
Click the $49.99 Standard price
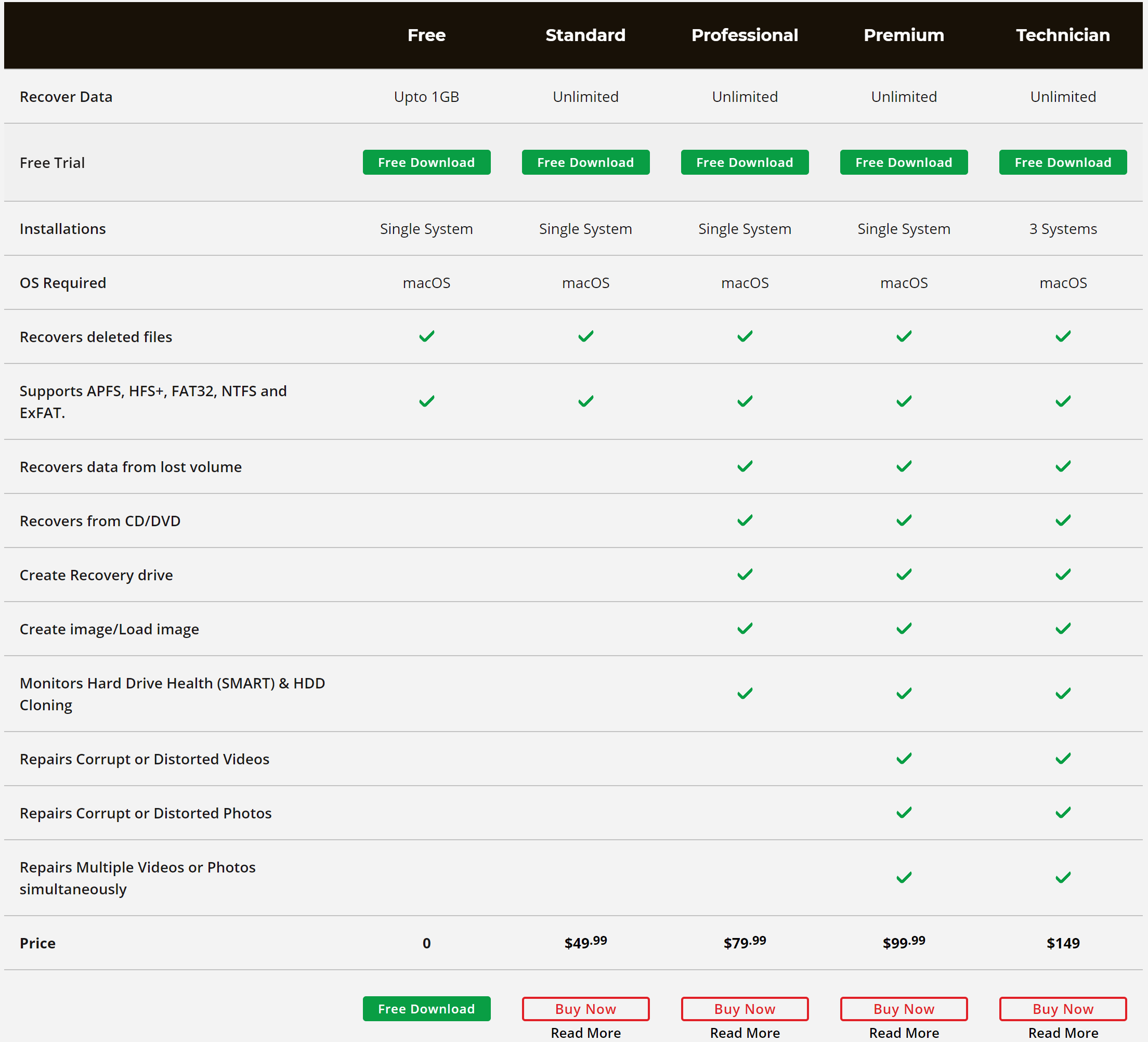pos(585,942)
